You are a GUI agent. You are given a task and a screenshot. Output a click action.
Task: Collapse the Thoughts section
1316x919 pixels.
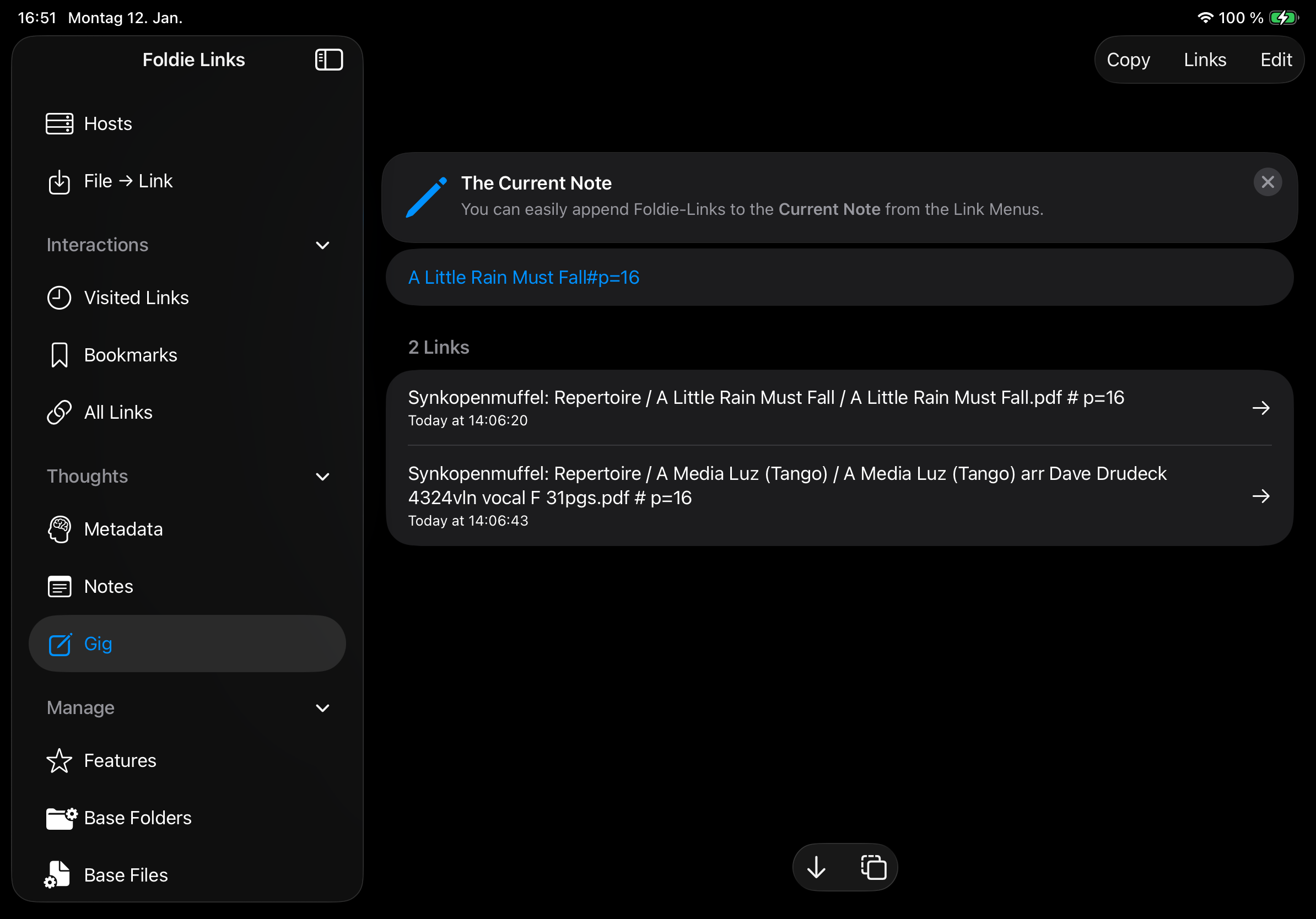(x=322, y=477)
